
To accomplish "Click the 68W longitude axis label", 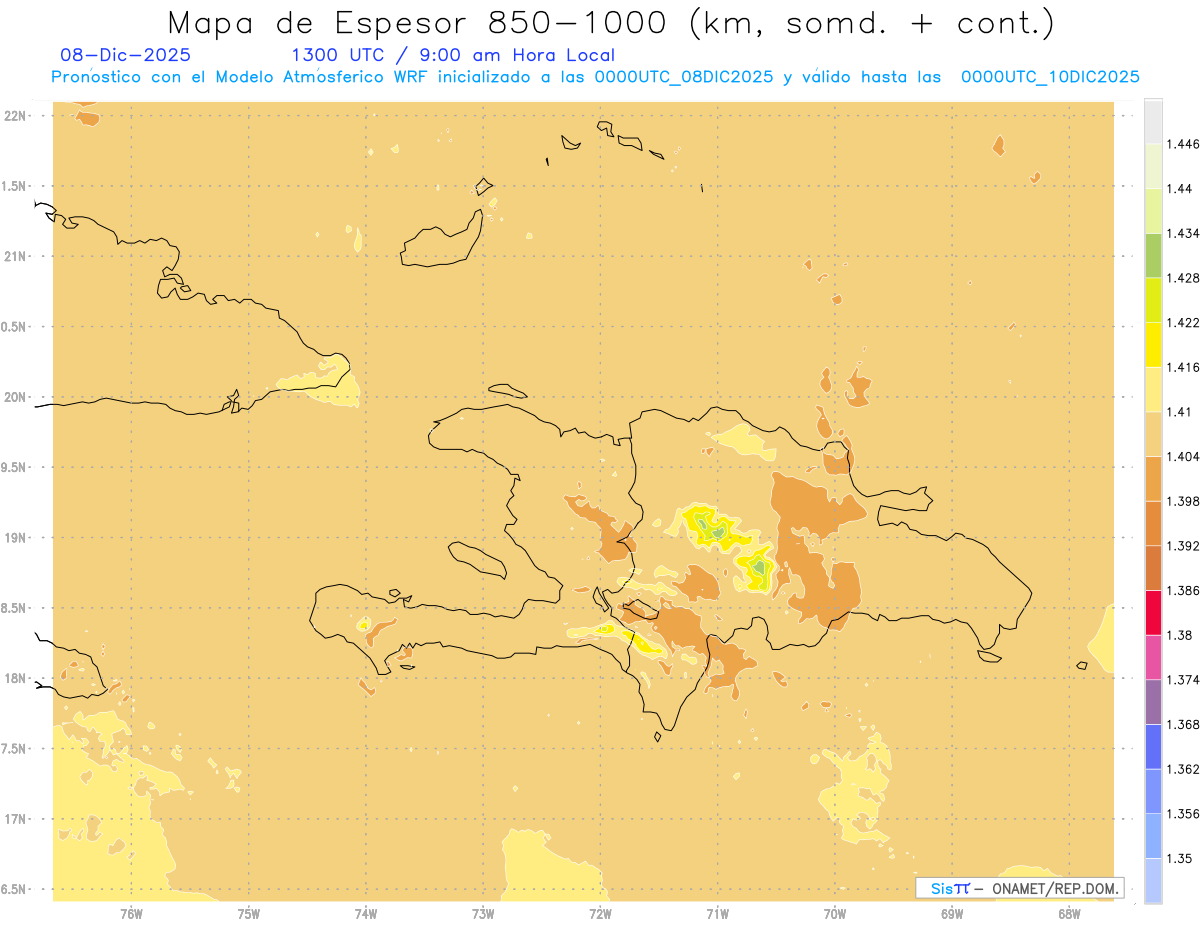I will 1068,914.
